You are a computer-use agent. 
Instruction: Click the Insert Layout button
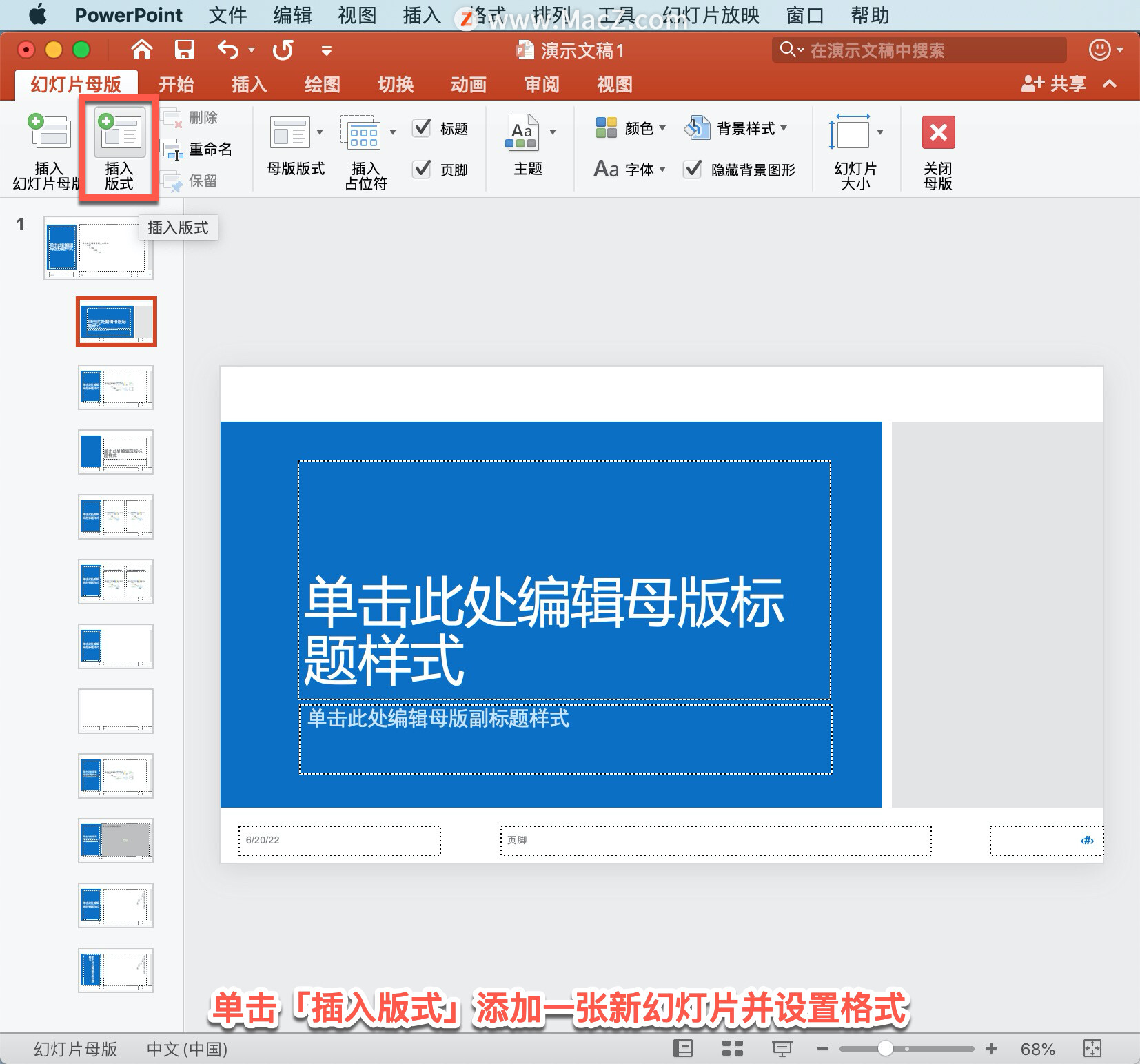pos(119,150)
